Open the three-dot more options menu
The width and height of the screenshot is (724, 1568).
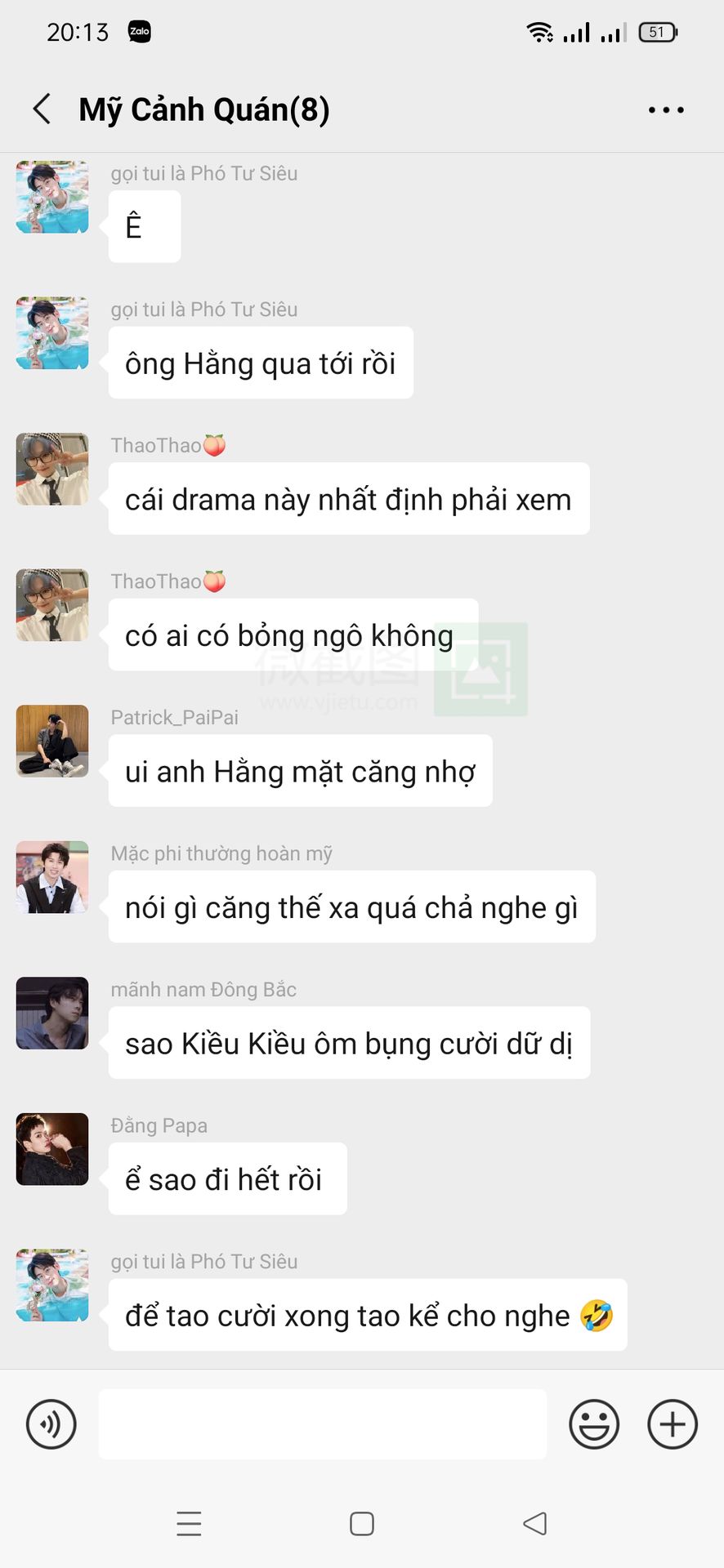[666, 109]
